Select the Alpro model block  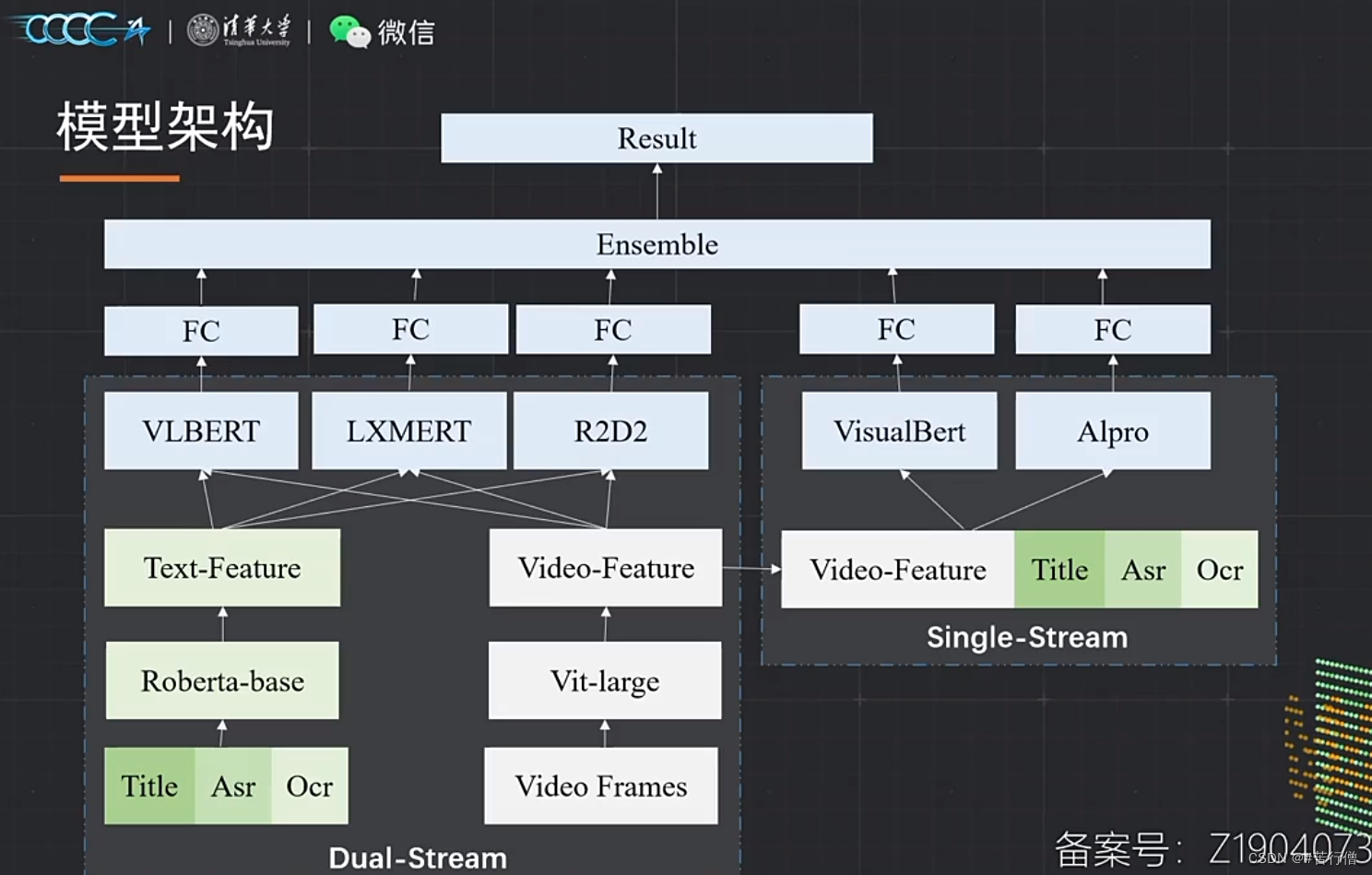pos(1113,431)
